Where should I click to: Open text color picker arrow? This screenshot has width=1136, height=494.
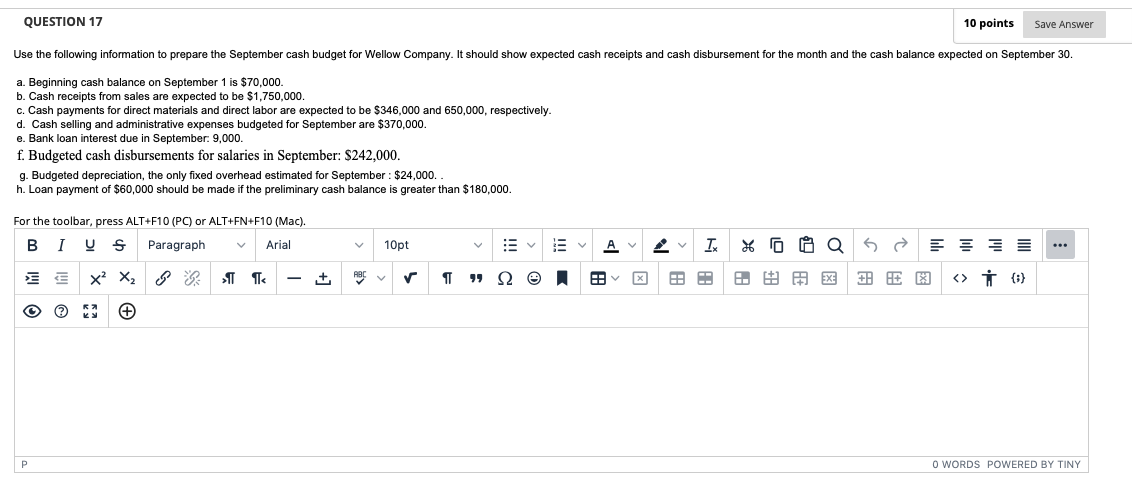[x=632, y=246]
